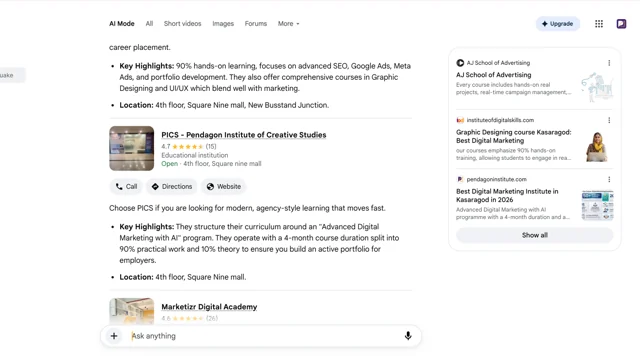Click the Upgrade button
The width and height of the screenshot is (640, 363).
click(x=558, y=24)
